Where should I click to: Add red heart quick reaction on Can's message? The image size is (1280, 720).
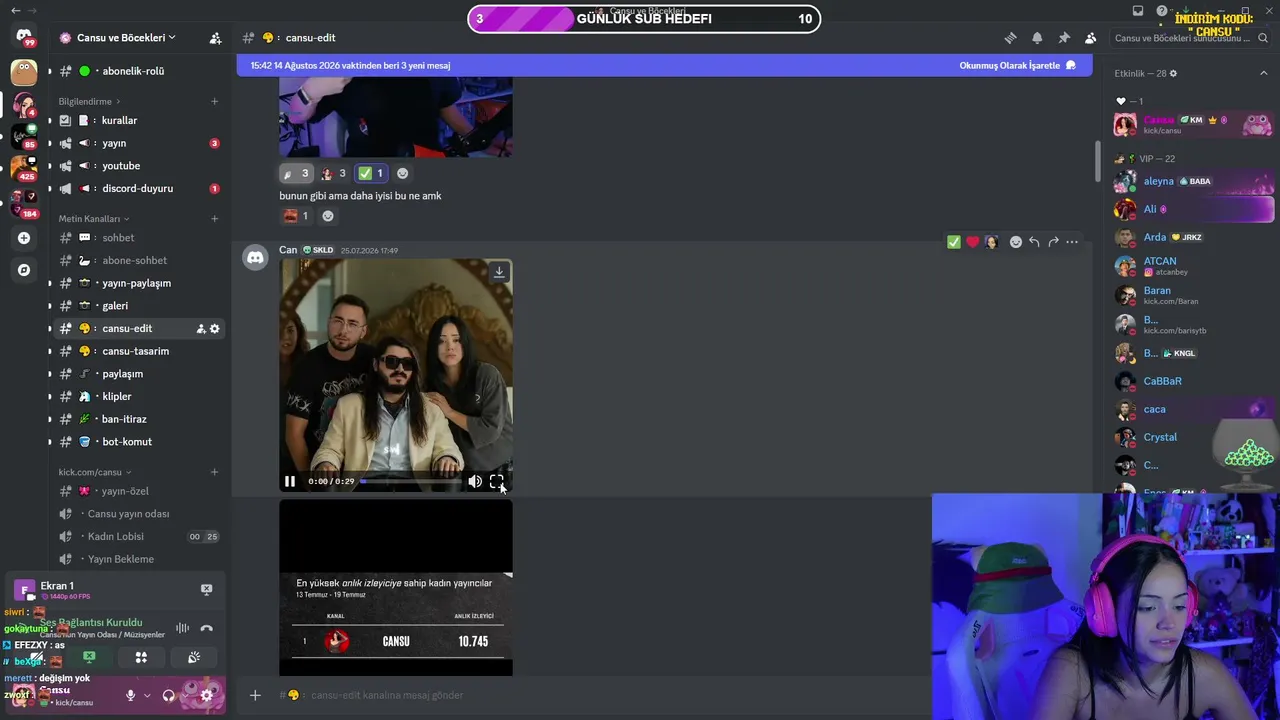pyautogui.click(x=972, y=242)
